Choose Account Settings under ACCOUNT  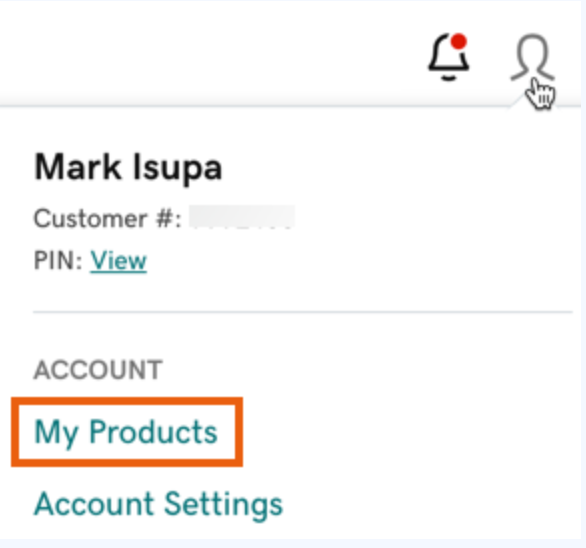pyautogui.click(x=158, y=505)
